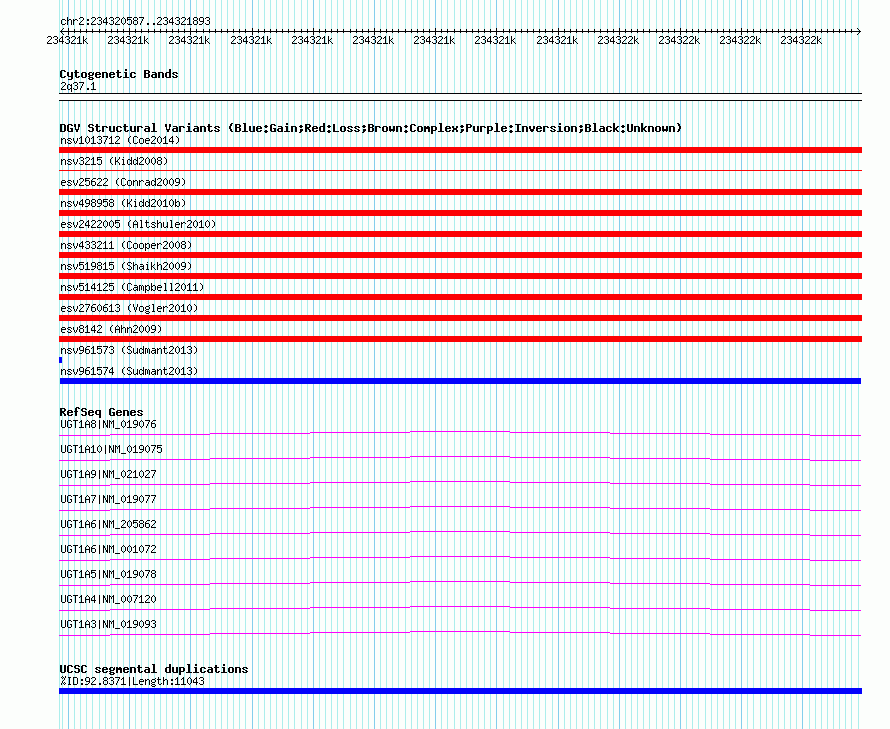Select nsv961573 (Sudmant2013) label

[x=129, y=350]
